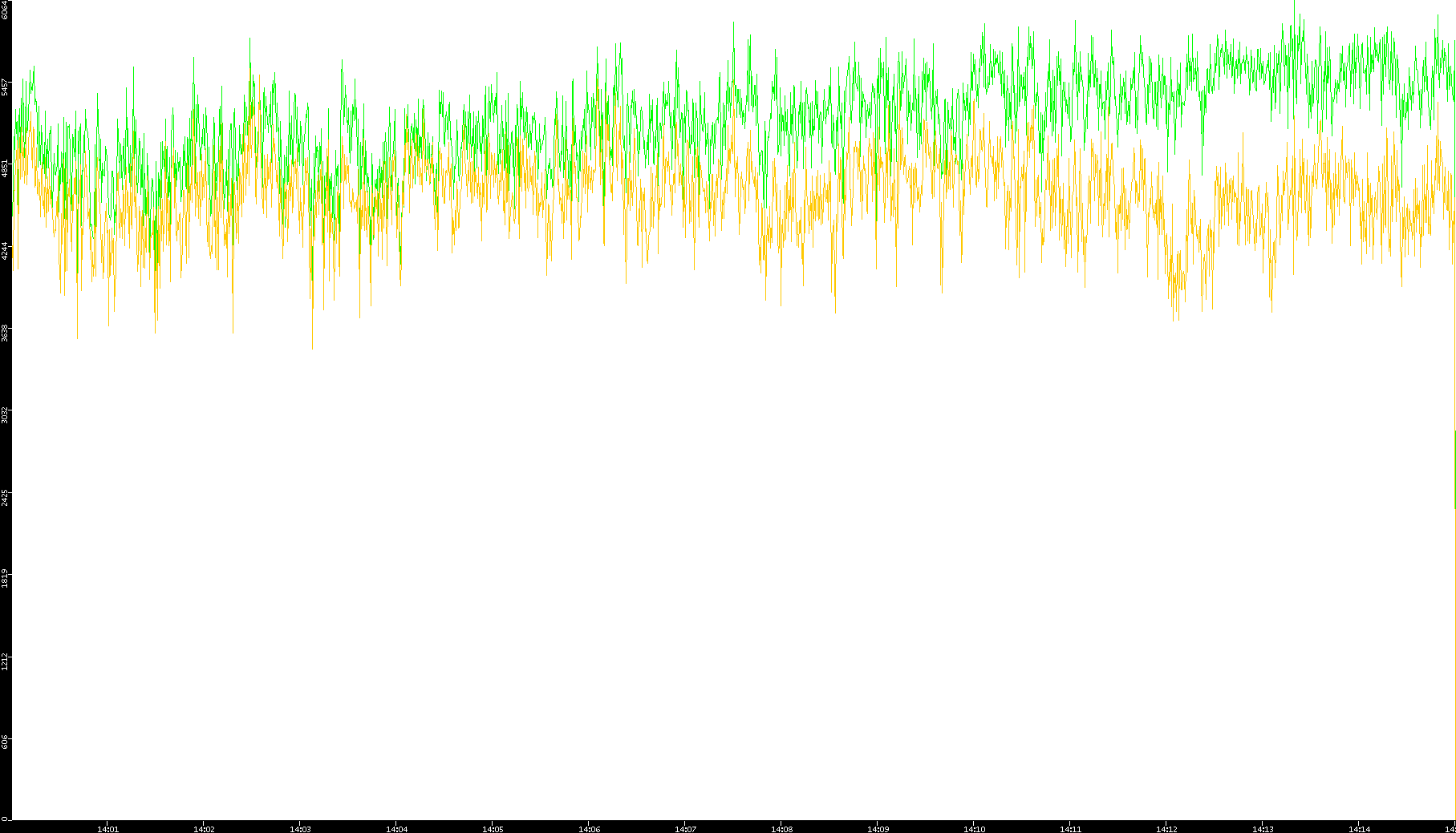Click the 1819 y-axis value
Screen dimensions: 1456x833
pos(5,579)
